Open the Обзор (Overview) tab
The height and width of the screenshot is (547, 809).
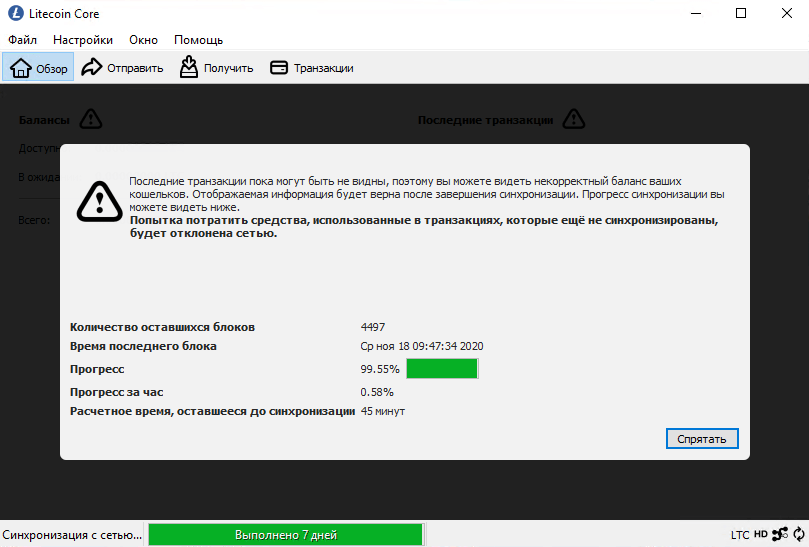point(39,68)
